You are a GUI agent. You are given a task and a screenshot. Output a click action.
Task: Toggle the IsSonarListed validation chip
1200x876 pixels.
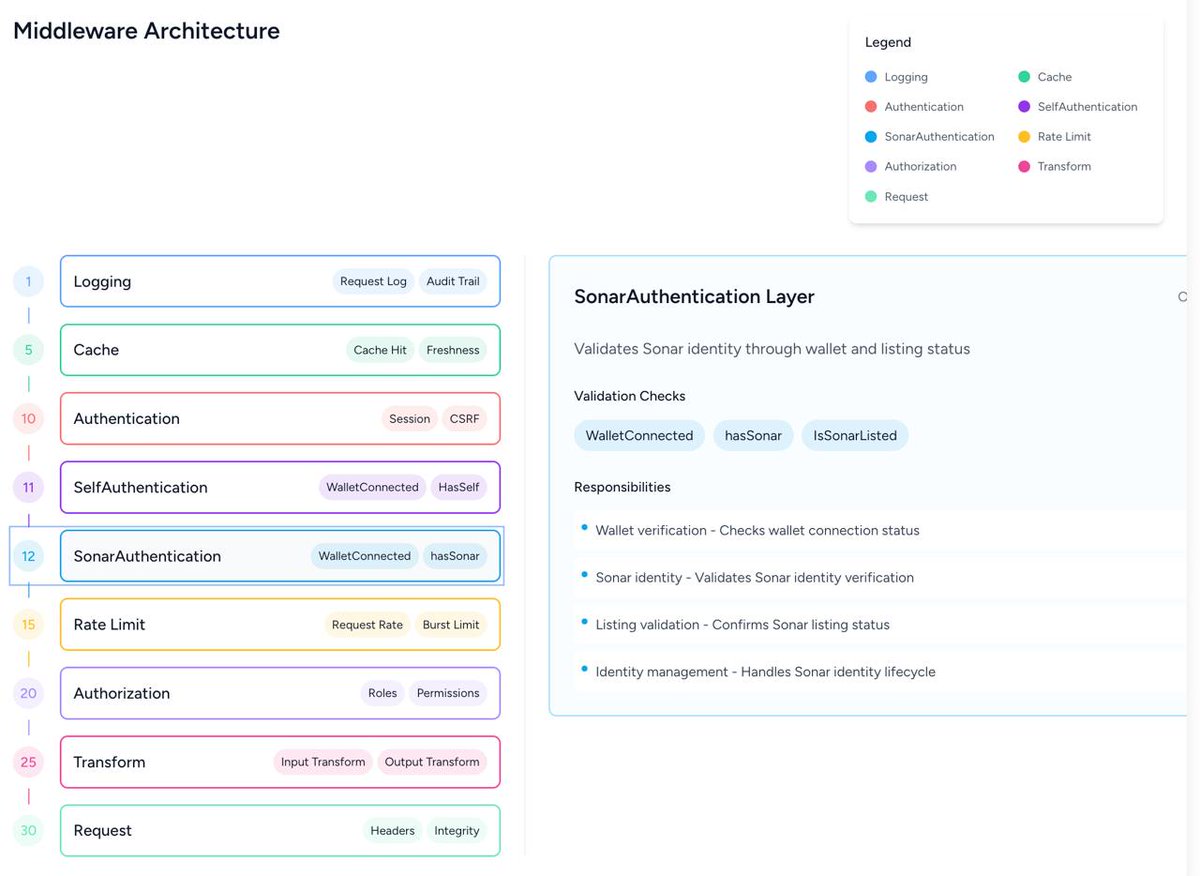[x=855, y=435]
